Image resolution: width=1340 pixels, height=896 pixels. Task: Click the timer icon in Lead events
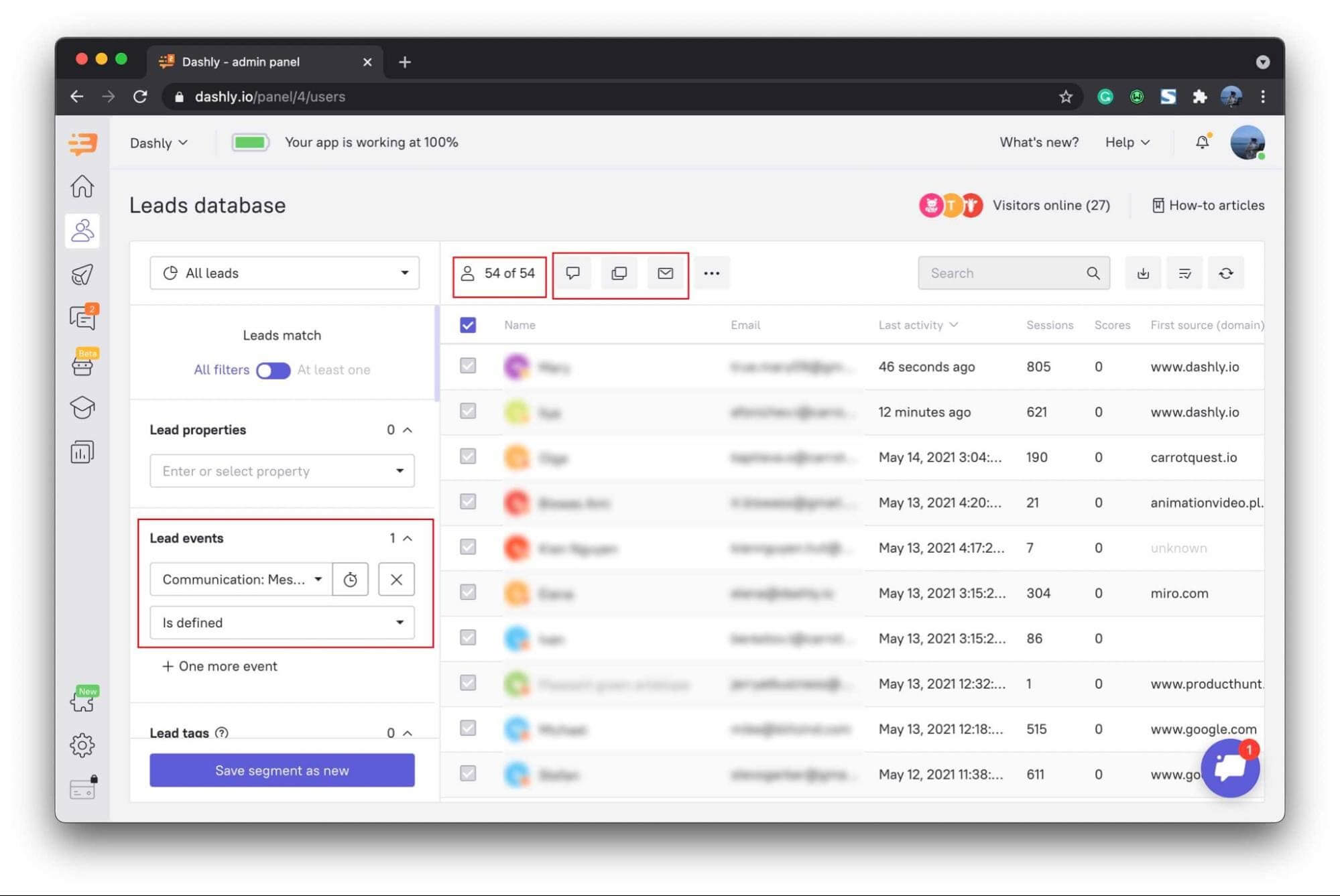coord(350,579)
